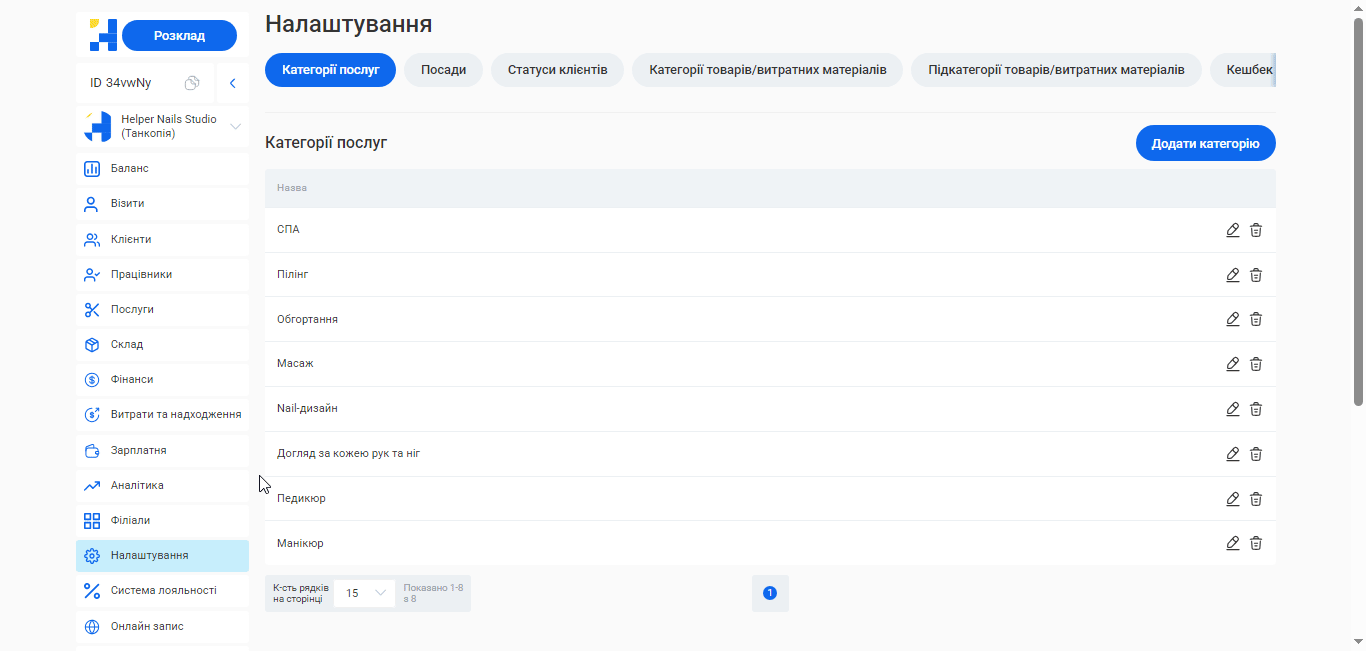Click the Додати категорію button
This screenshot has height=651, width=1366.
(x=1205, y=143)
